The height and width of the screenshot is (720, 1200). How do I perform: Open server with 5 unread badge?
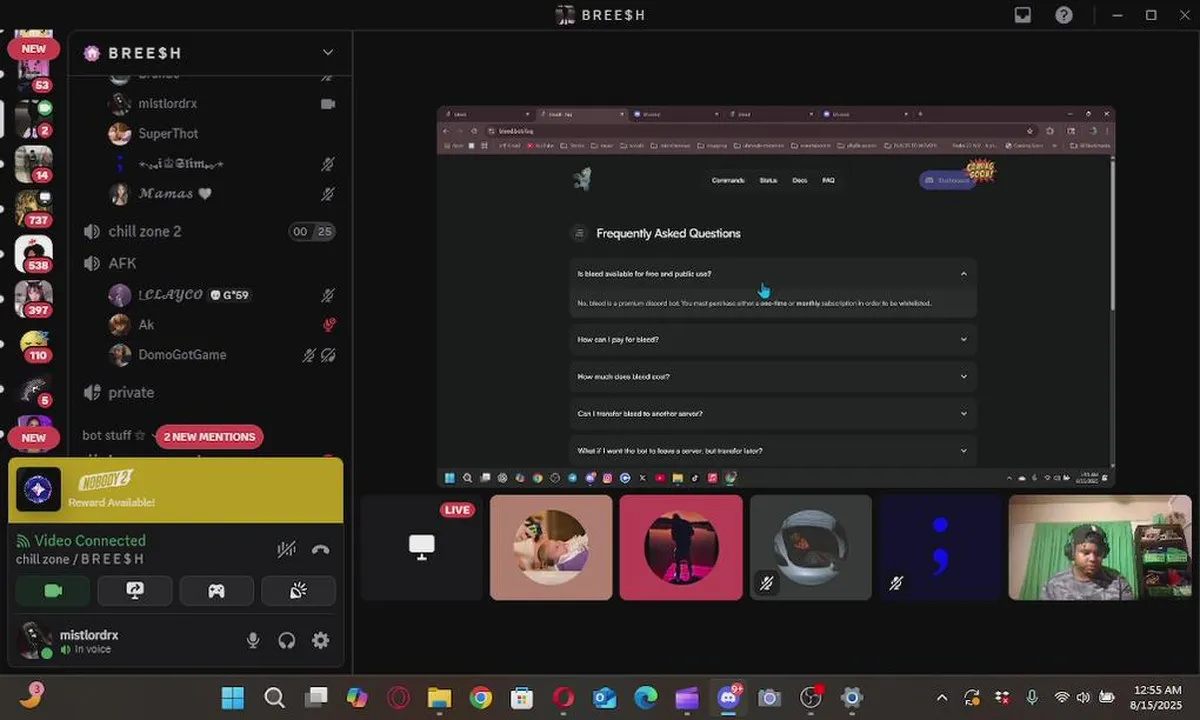coord(34,389)
